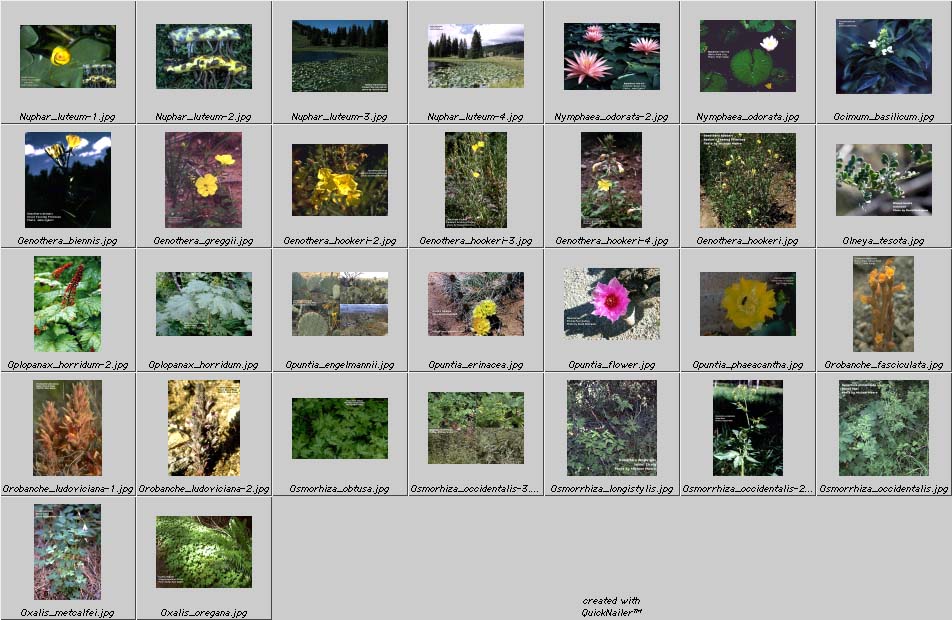Click the Orobanche_fasciculata.jpg thumbnail

click(883, 304)
